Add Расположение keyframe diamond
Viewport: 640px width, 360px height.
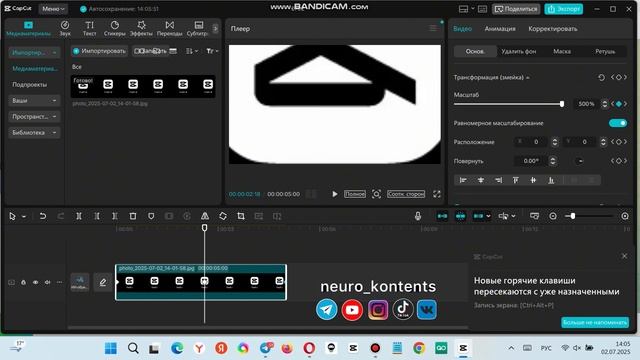tap(619, 142)
